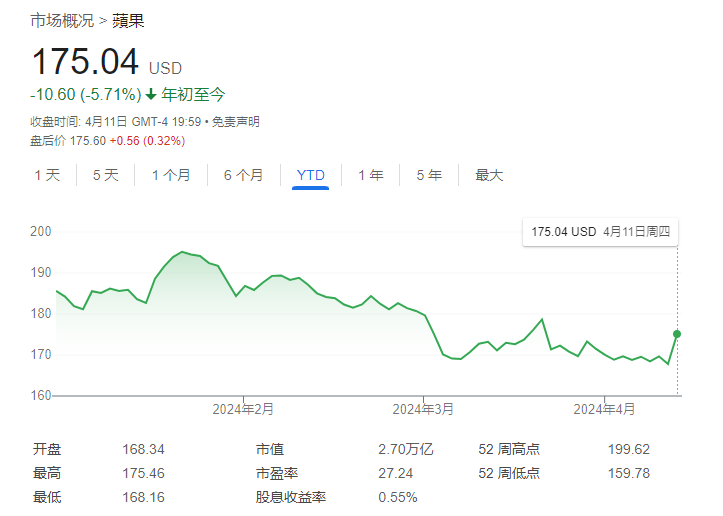Switch to the 5 天 range tab
The image size is (723, 516).
click(105, 175)
